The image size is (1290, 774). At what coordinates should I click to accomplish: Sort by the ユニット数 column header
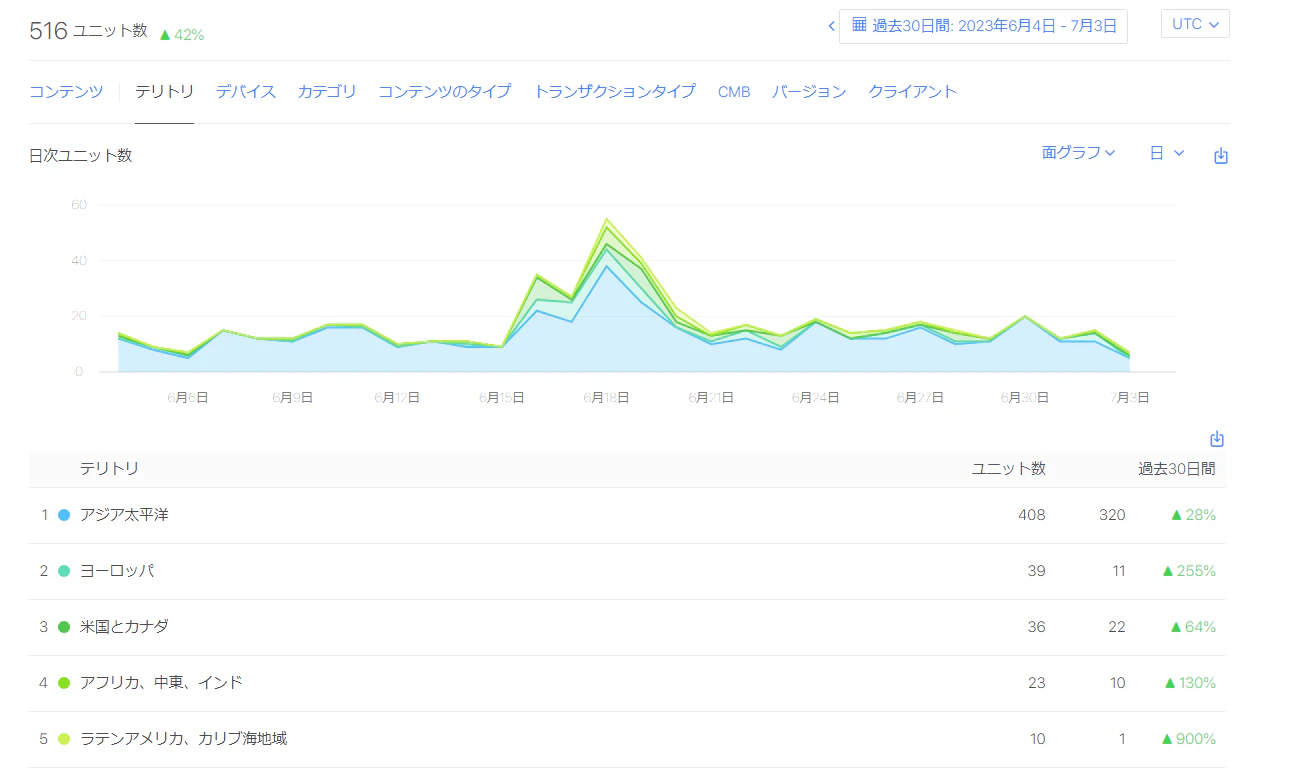coord(1009,468)
